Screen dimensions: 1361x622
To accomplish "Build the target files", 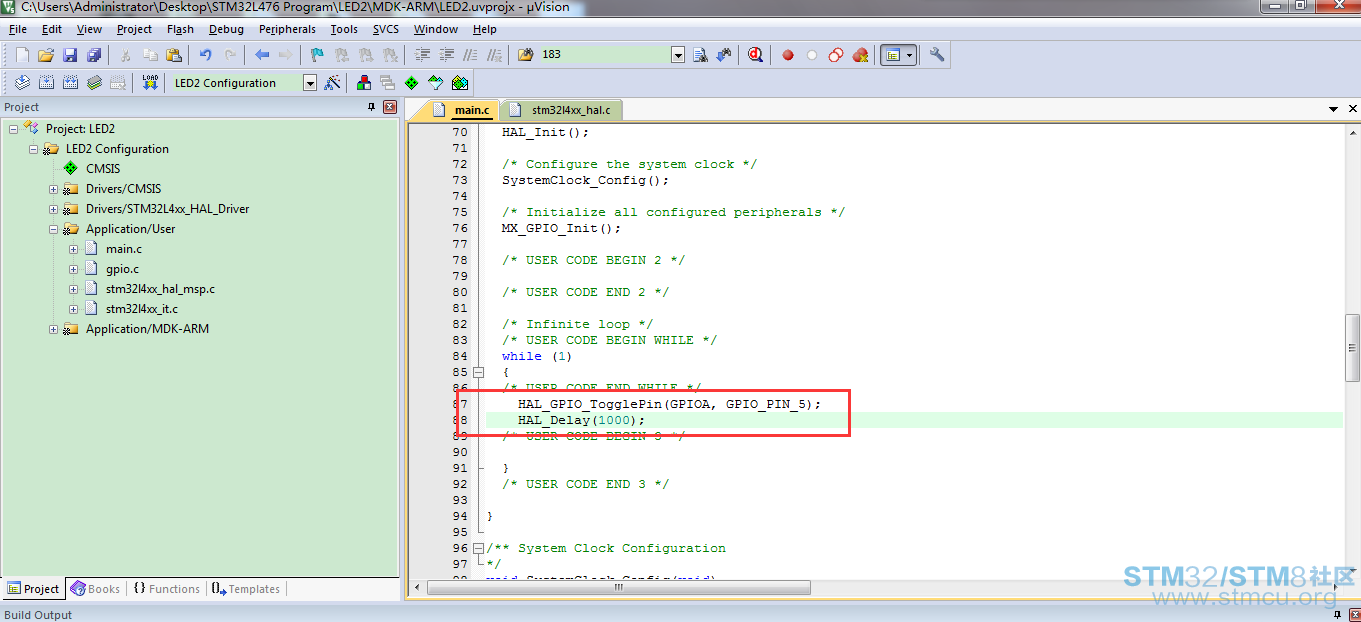I will coord(46,83).
